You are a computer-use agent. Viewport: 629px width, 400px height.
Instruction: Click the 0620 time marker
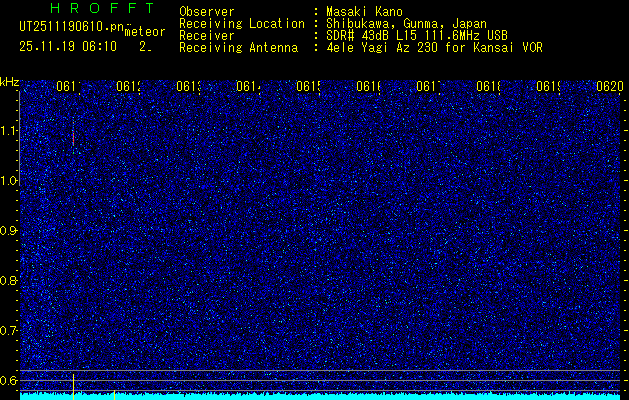tap(609, 87)
